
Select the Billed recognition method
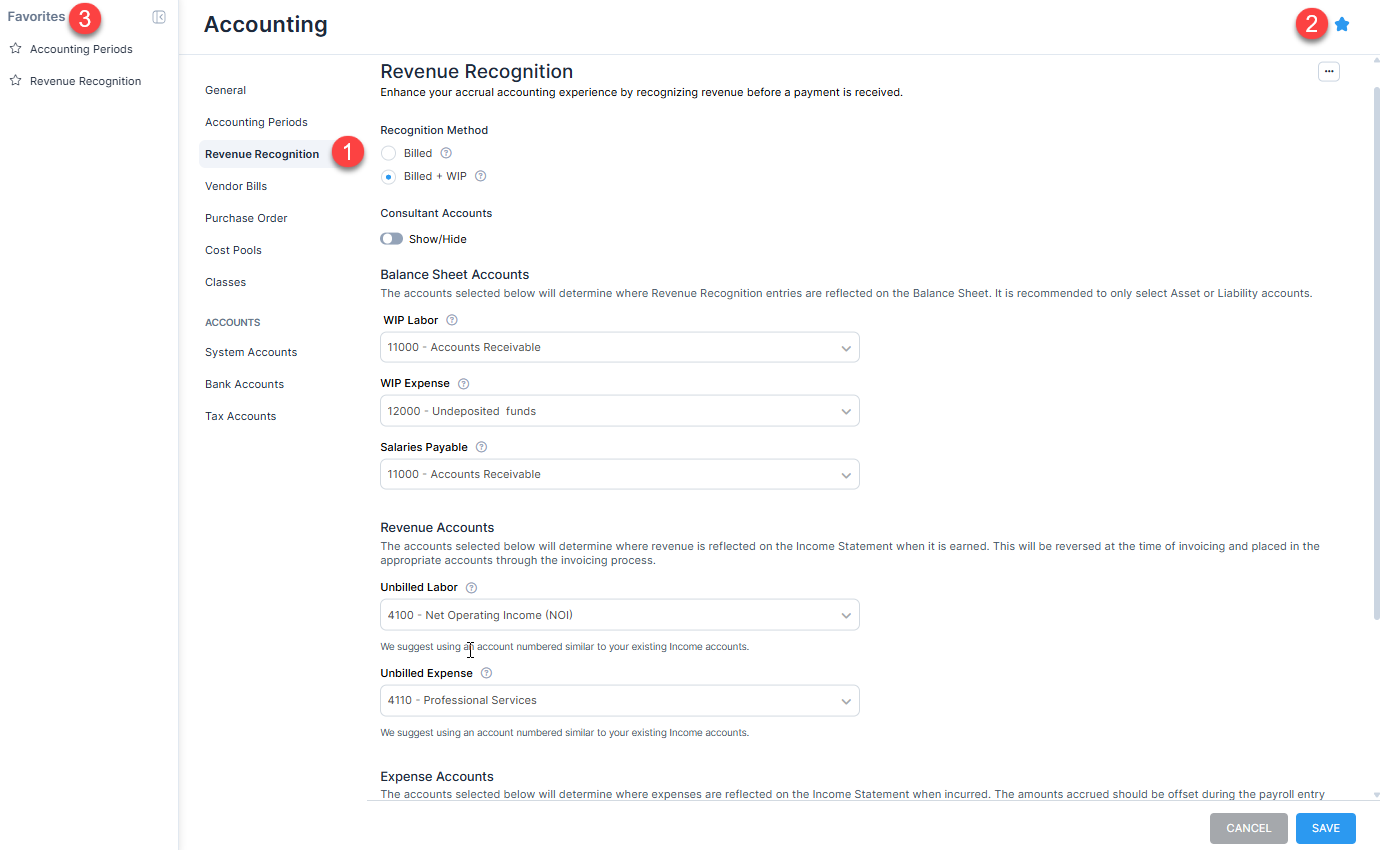388,152
